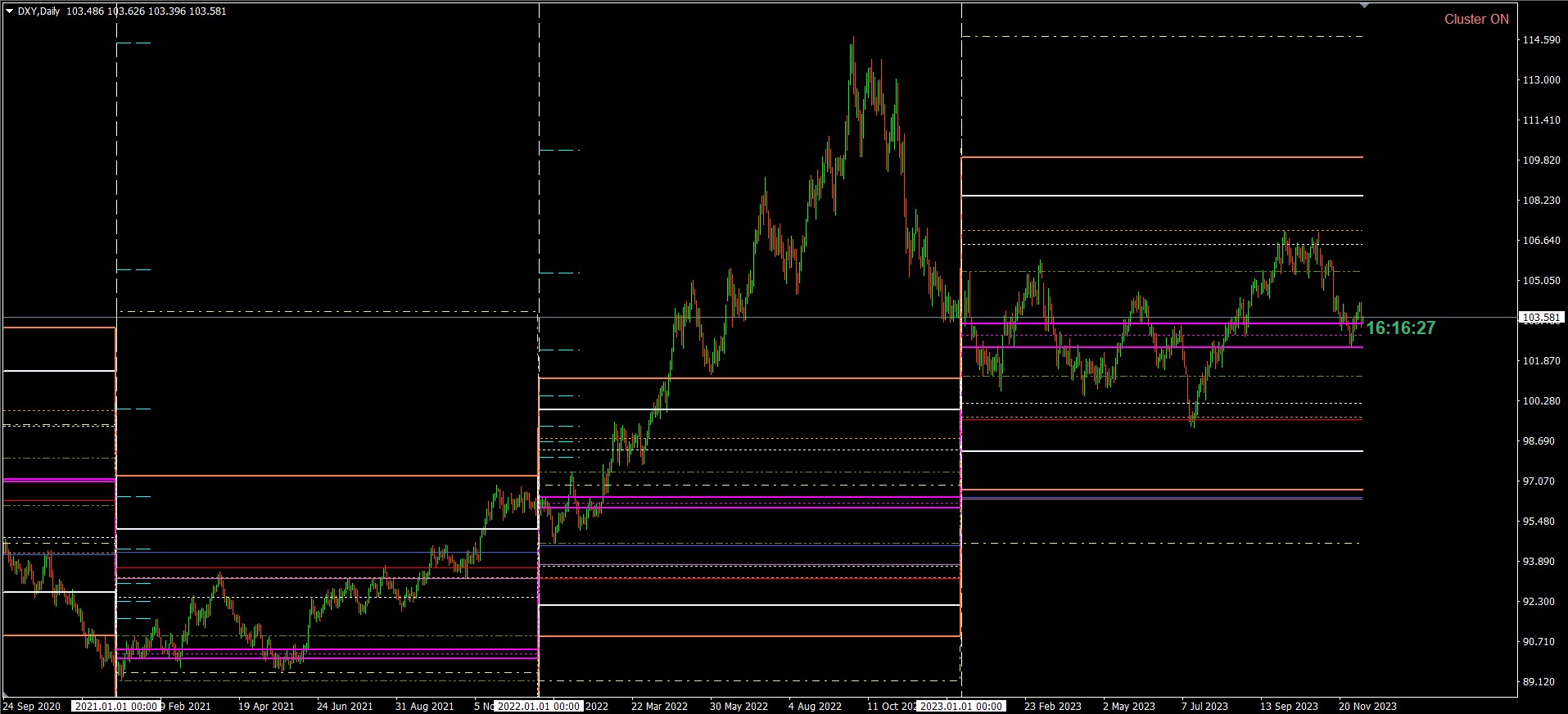Open the DXY,Daily chart dropdown arrow
This screenshot has height=714, width=1568.
point(9,11)
